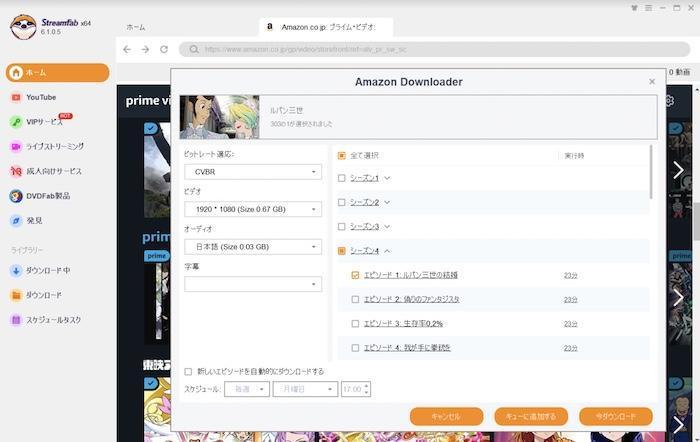Click the 今ダウンロード button
Image resolution: width=700 pixels, height=442 pixels.
(616, 417)
